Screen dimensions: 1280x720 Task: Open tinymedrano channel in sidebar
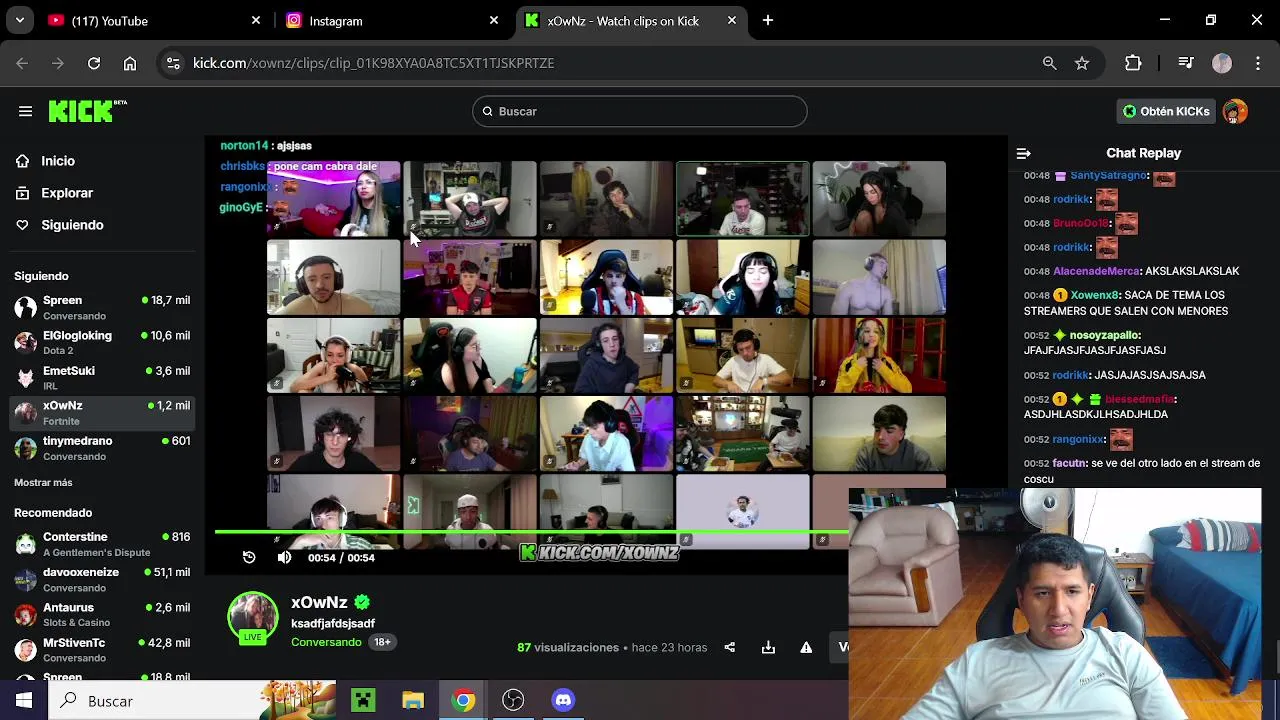coord(102,448)
